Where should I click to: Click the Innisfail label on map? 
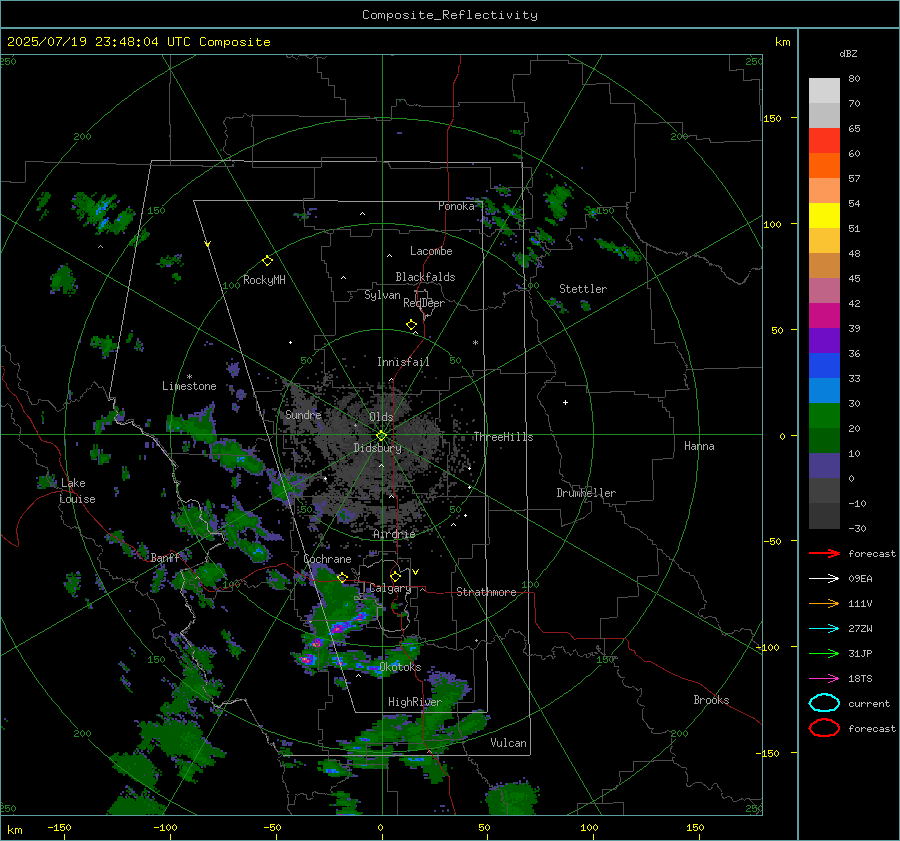(403, 362)
